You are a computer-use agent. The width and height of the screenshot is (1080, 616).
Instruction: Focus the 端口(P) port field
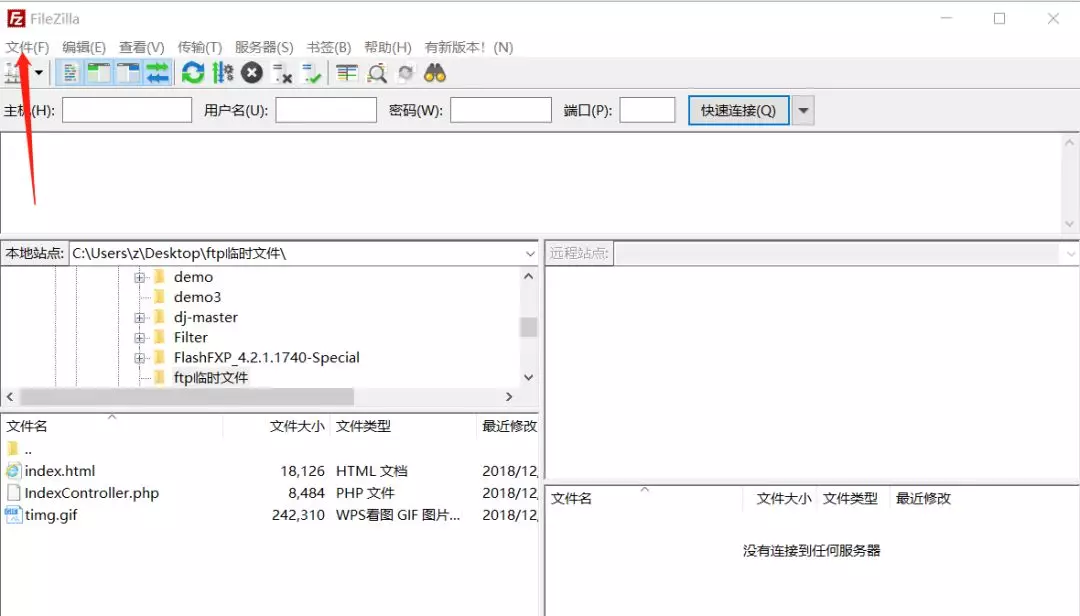[x=647, y=110]
